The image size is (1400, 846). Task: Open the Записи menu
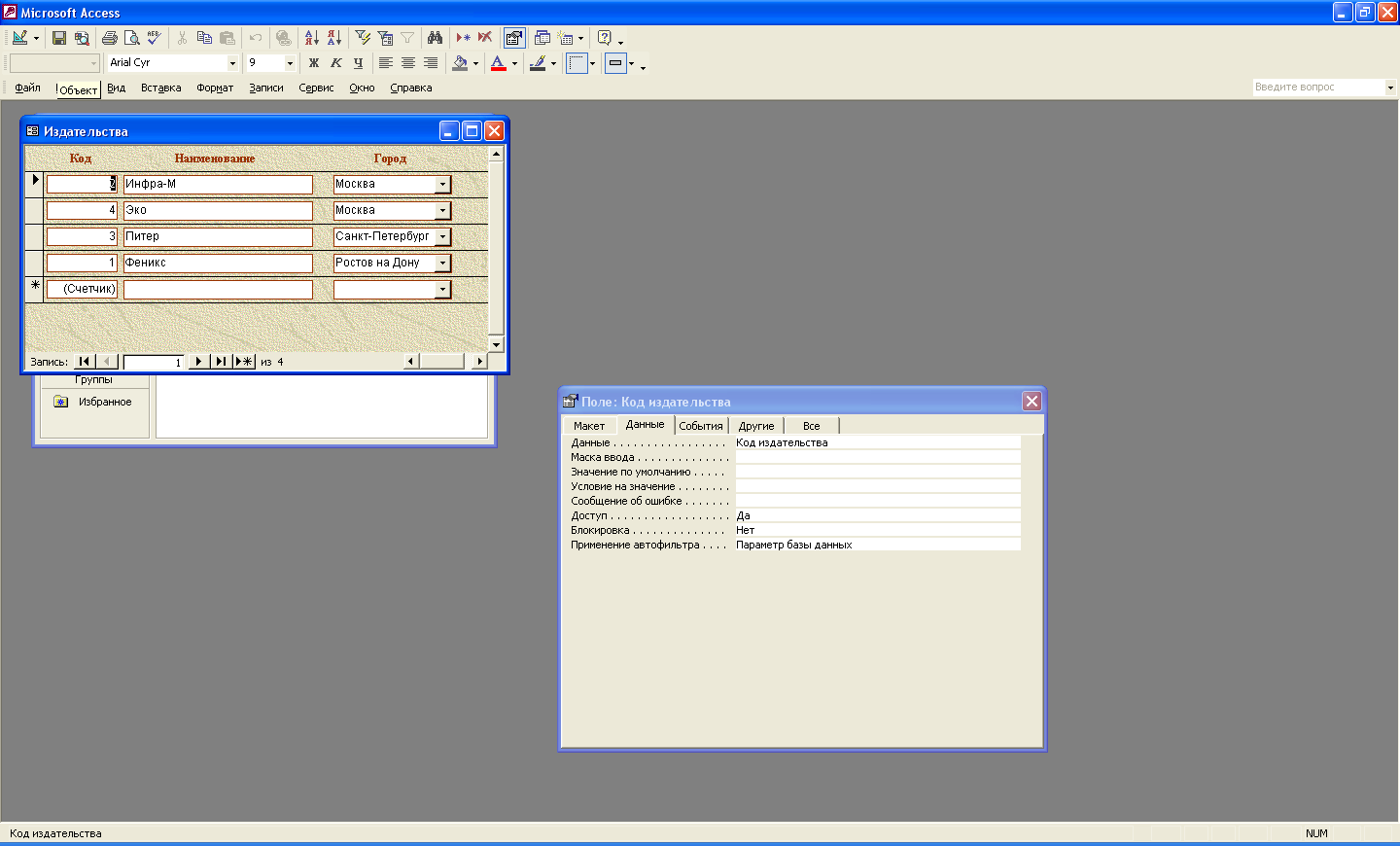click(x=265, y=88)
